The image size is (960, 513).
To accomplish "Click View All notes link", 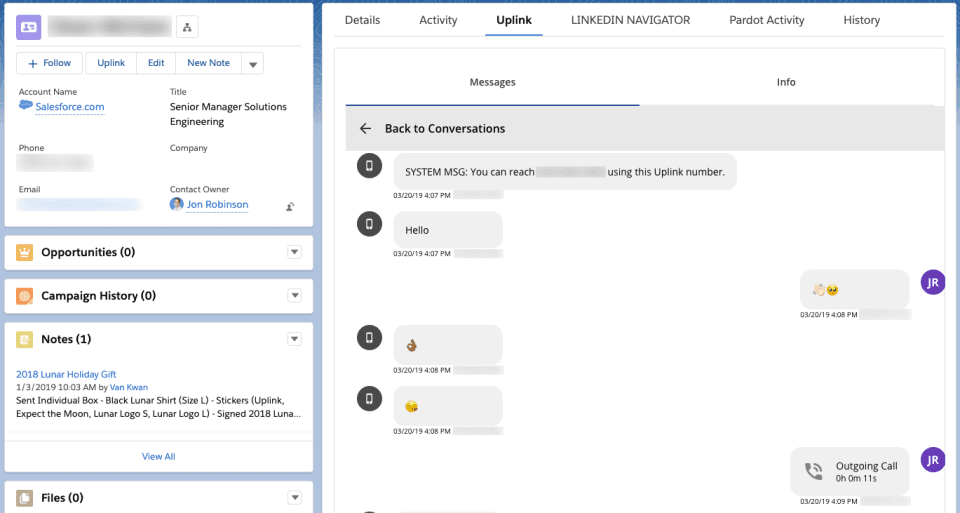I will point(158,456).
